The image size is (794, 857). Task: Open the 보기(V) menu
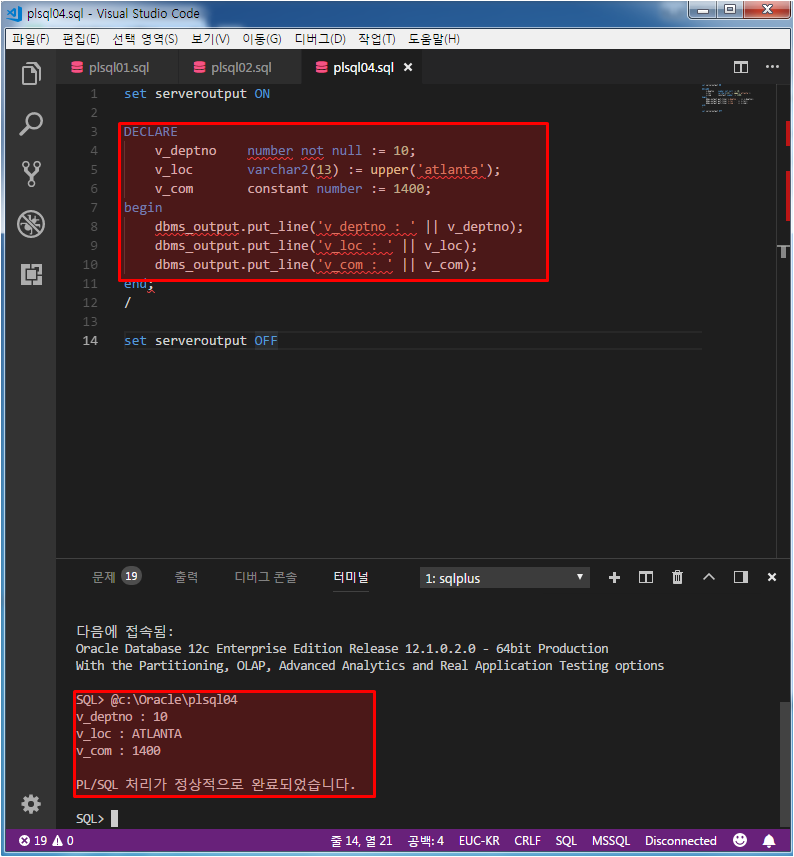[210, 39]
